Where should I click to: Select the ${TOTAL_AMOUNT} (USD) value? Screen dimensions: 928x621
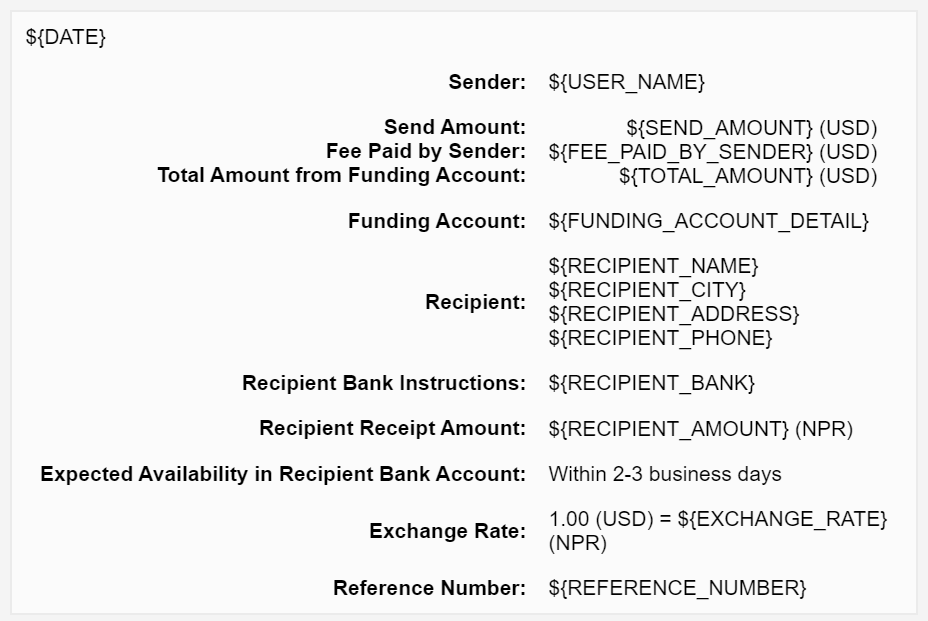point(747,176)
